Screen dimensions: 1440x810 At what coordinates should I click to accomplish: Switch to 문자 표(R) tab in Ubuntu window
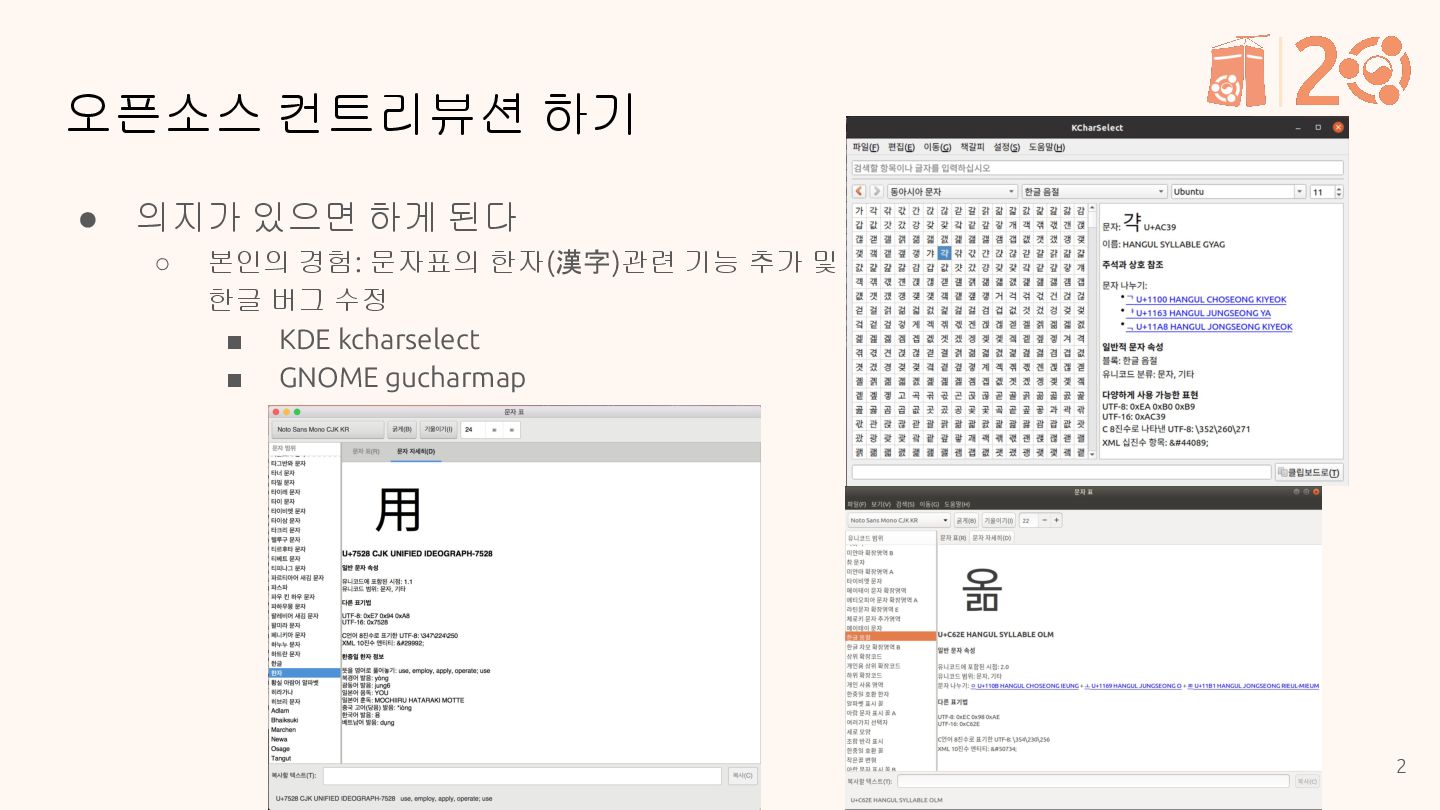click(953, 537)
